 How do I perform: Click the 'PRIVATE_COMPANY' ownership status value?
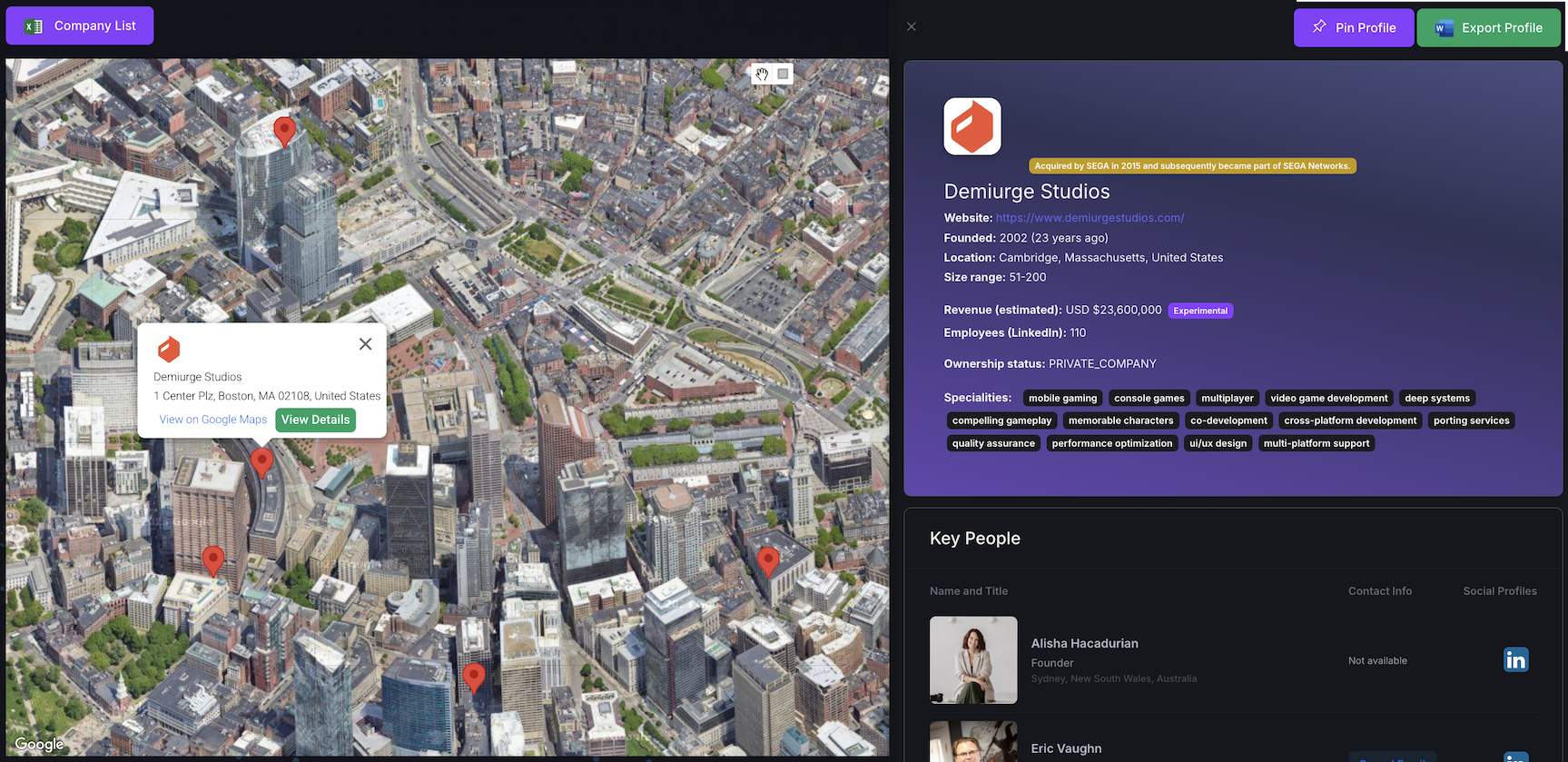point(1102,364)
